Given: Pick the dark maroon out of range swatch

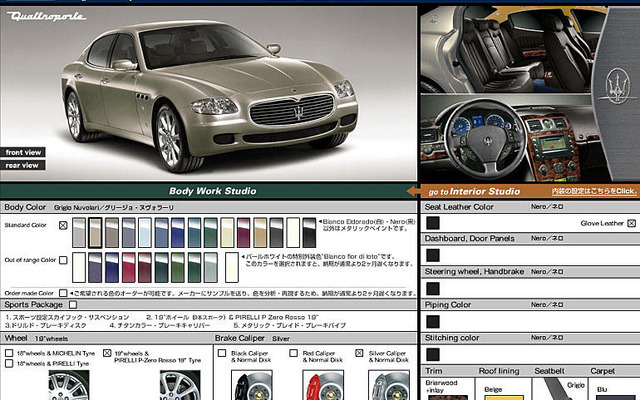Looking at the screenshot, I should [144, 267].
